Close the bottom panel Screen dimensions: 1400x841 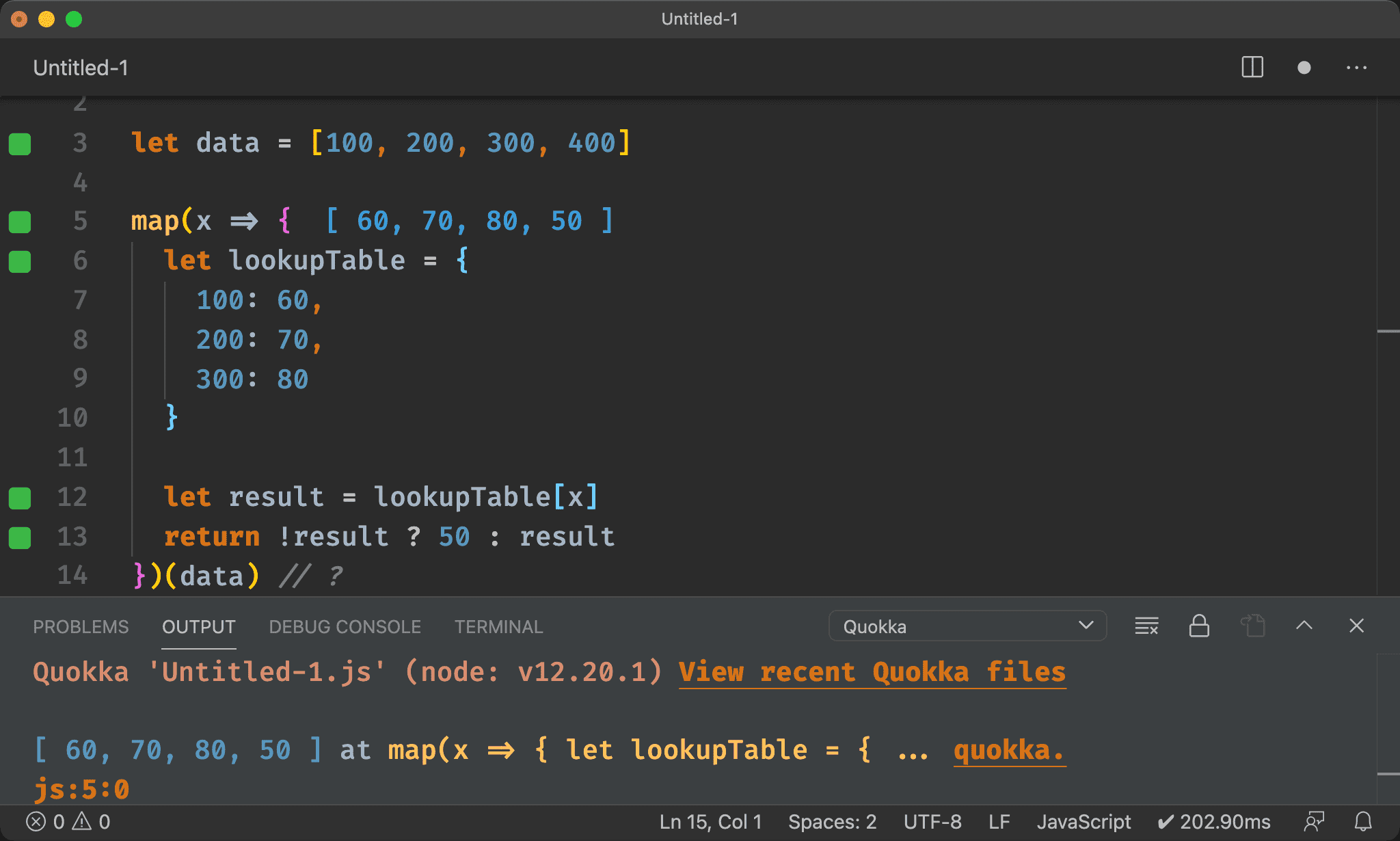coord(1357,626)
